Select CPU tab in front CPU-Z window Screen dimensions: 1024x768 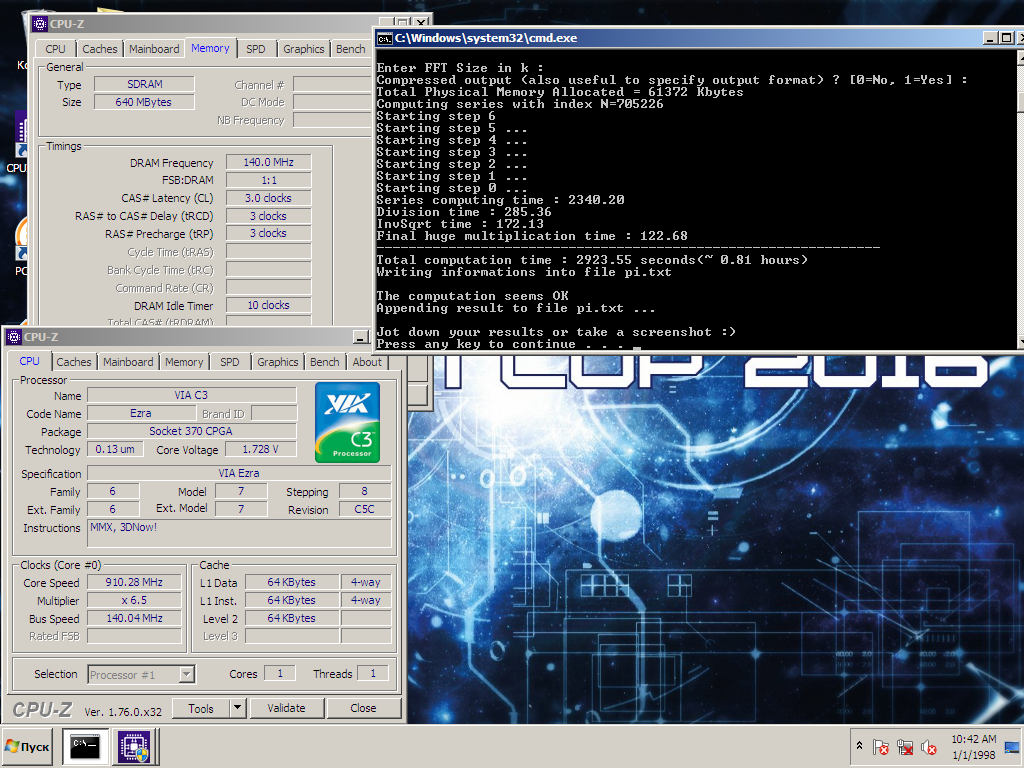[x=29, y=361]
